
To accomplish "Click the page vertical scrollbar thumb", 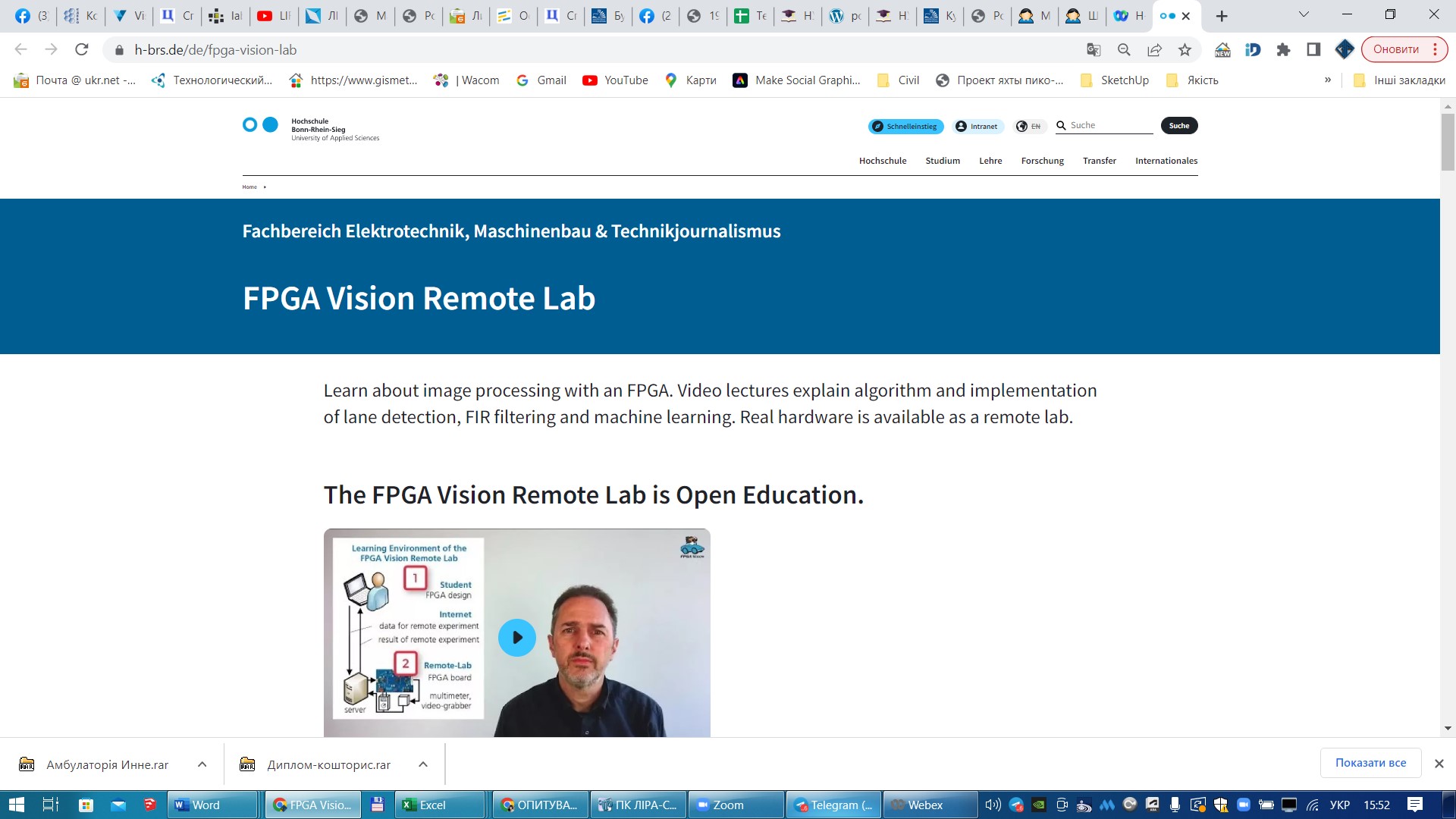I will pos(1448,143).
